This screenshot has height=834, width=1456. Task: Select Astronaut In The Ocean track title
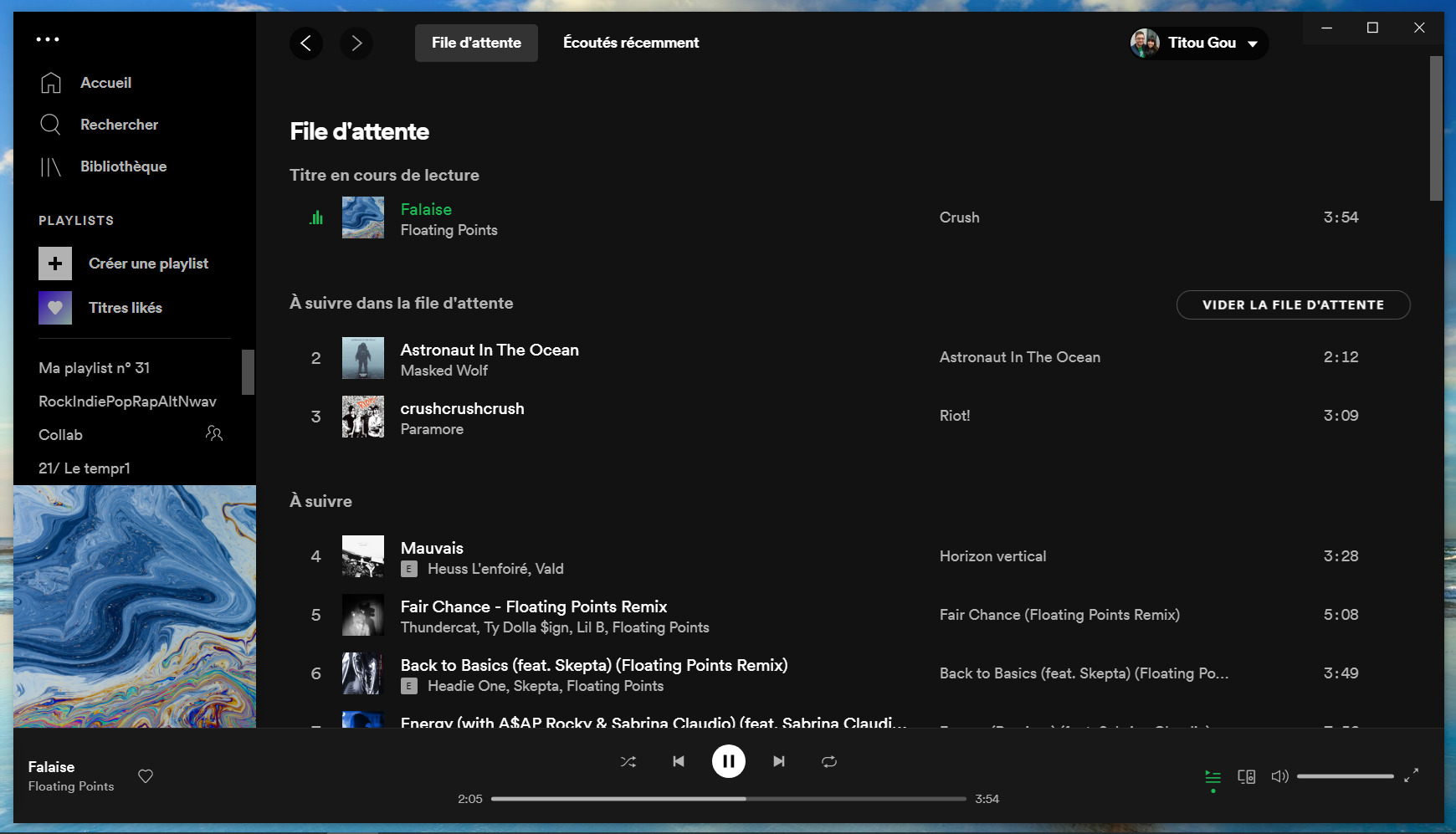pos(490,350)
